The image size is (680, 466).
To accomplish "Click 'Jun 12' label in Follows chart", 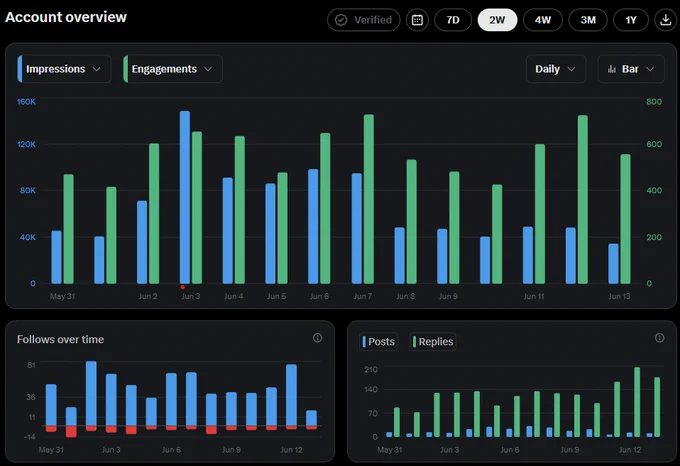I will tap(291, 450).
